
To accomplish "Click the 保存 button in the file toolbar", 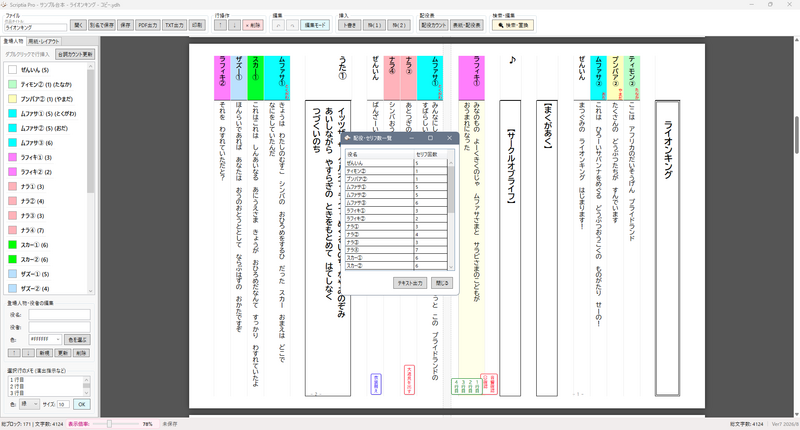I will coord(125,25).
